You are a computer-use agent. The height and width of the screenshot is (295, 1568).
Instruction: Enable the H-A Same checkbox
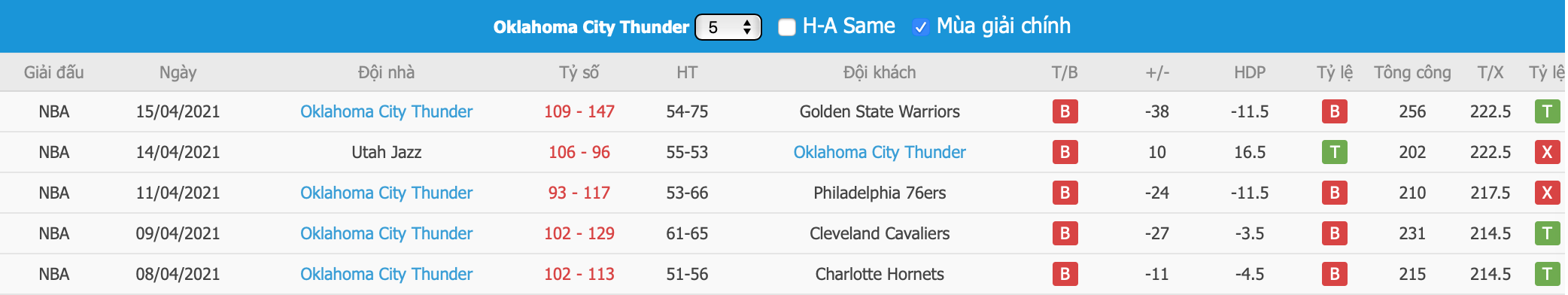coord(787,27)
